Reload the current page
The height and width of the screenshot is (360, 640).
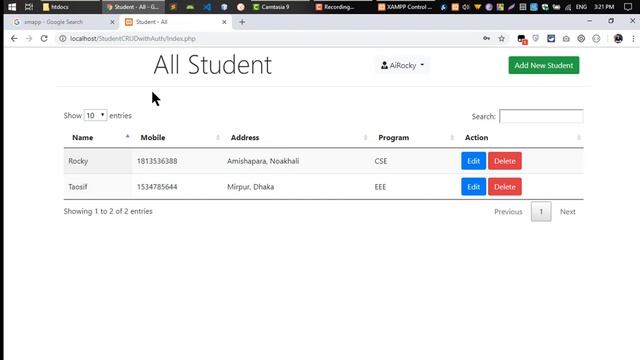[44, 38]
